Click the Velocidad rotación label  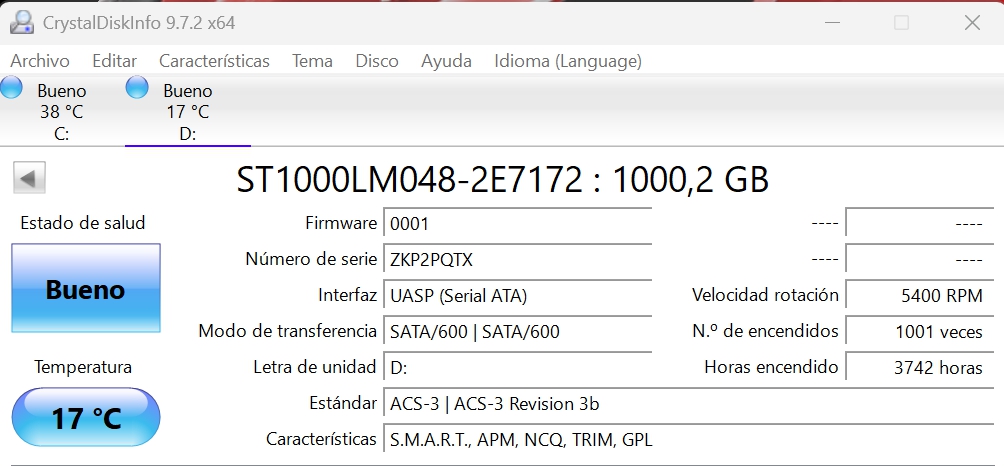pos(765,295)
